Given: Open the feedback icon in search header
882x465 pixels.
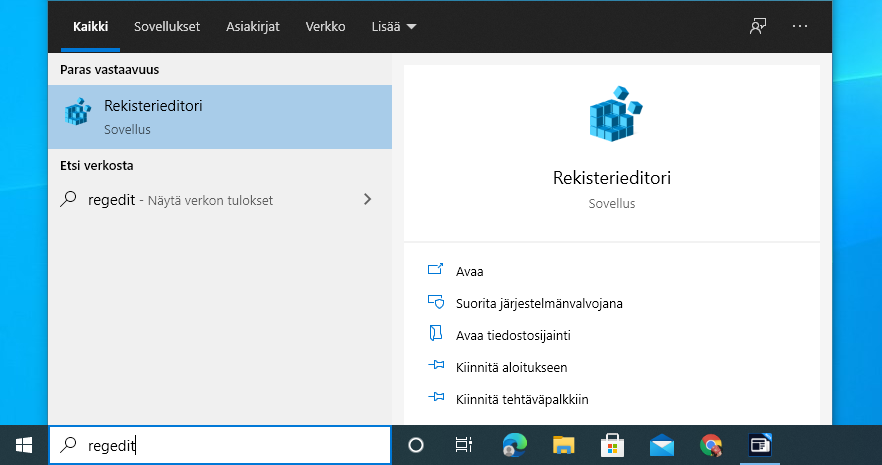Looking at the screenshot, I should pyautogui.click(x=758, y=26).
